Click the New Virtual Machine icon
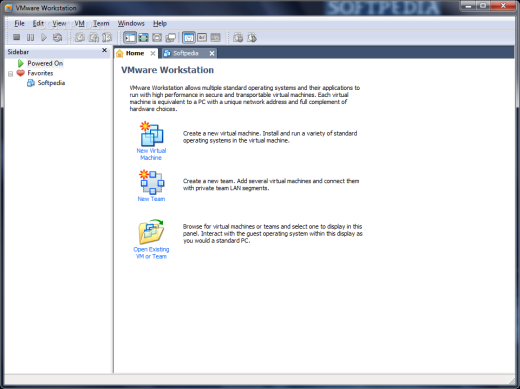This screenshot has height=389, width=520. (151, 134)
